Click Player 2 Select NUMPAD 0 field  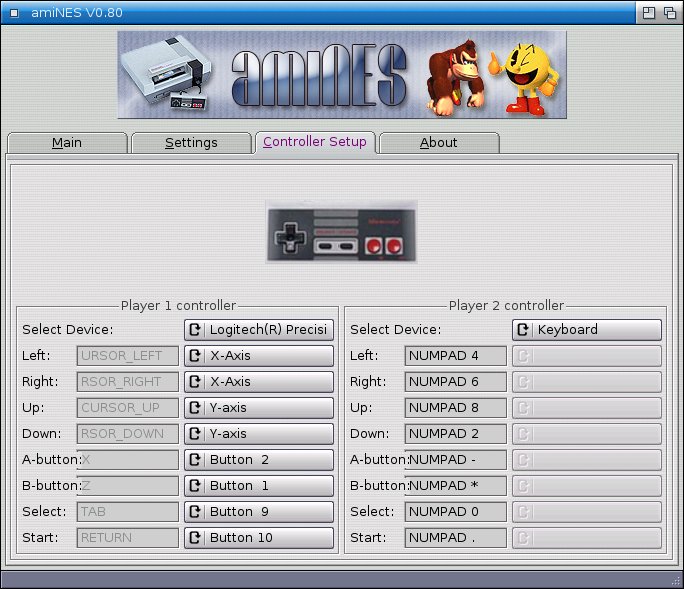[455, 512]
